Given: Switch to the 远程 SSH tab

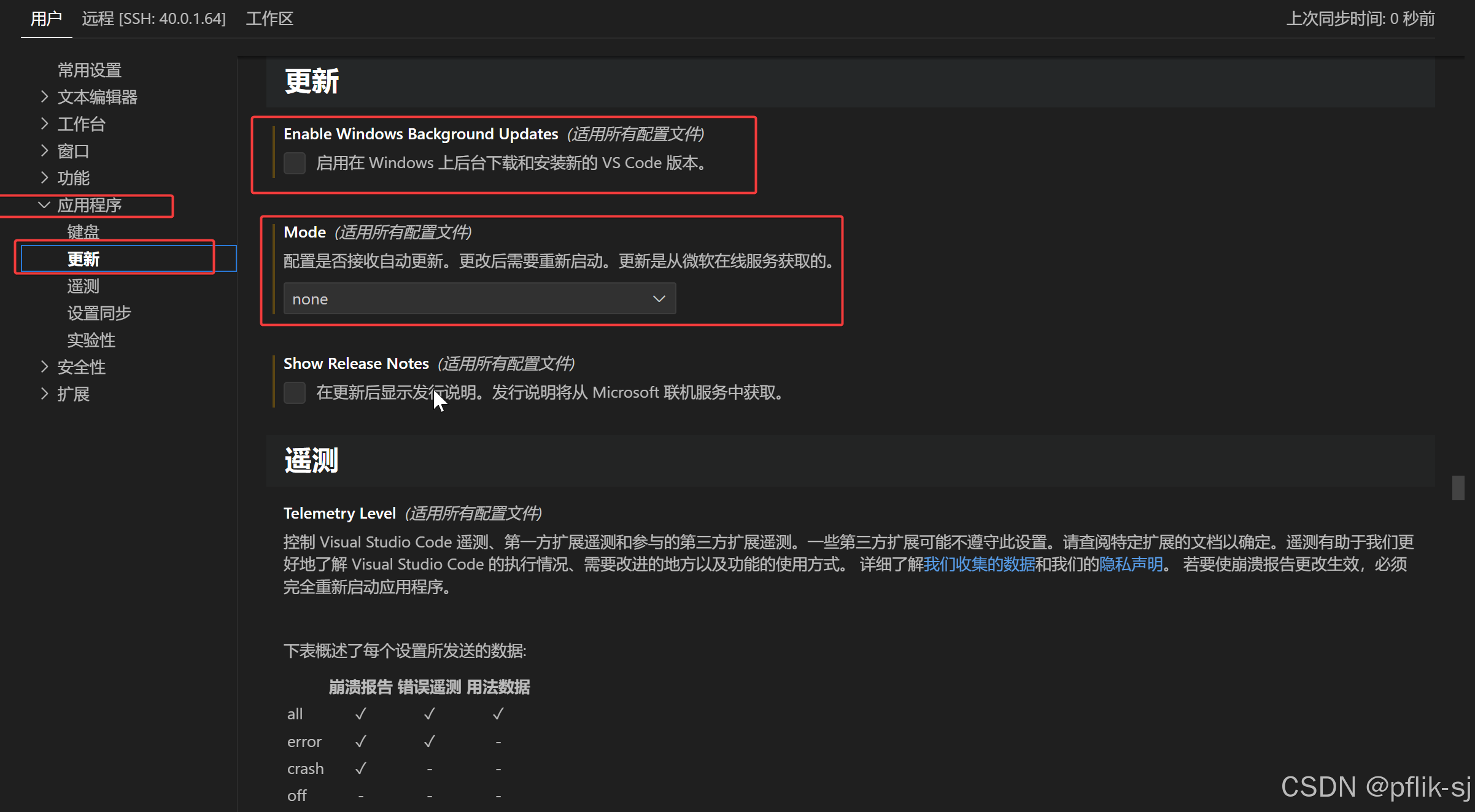Looking at the screenshot, I should (x=153, y=18).
